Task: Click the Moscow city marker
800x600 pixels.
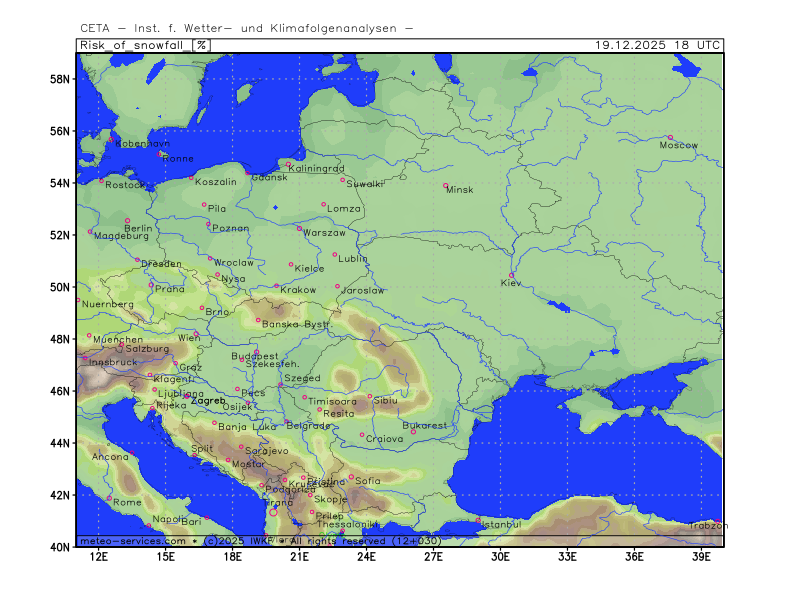Action: [670, 137]
